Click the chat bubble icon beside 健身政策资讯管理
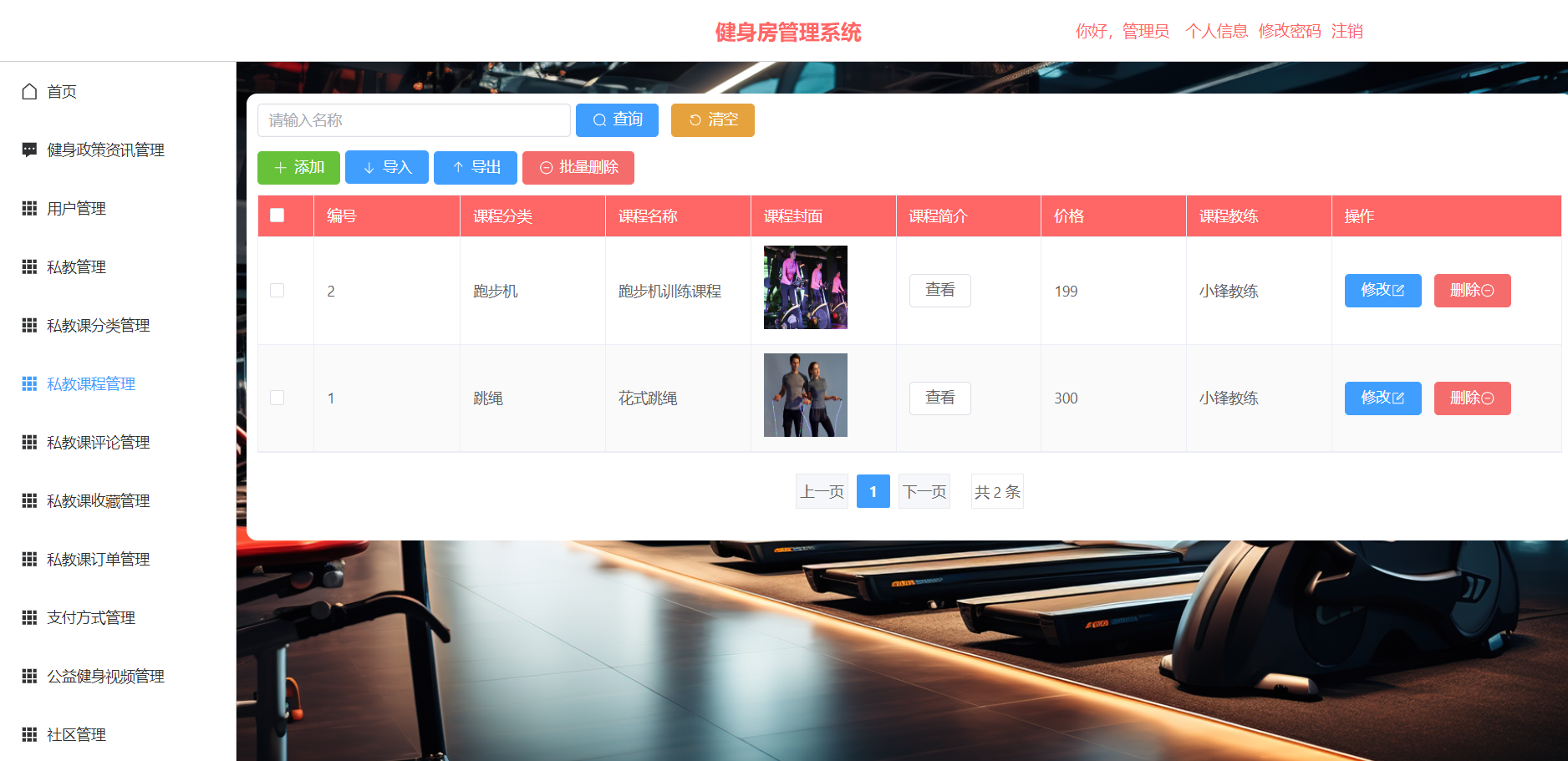Screen dimensions: 1568x761 point(29,150)
